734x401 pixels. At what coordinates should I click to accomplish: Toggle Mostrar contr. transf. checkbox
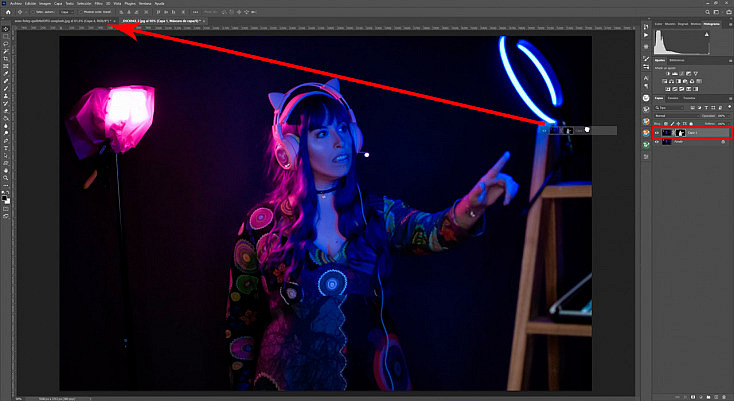81,12
